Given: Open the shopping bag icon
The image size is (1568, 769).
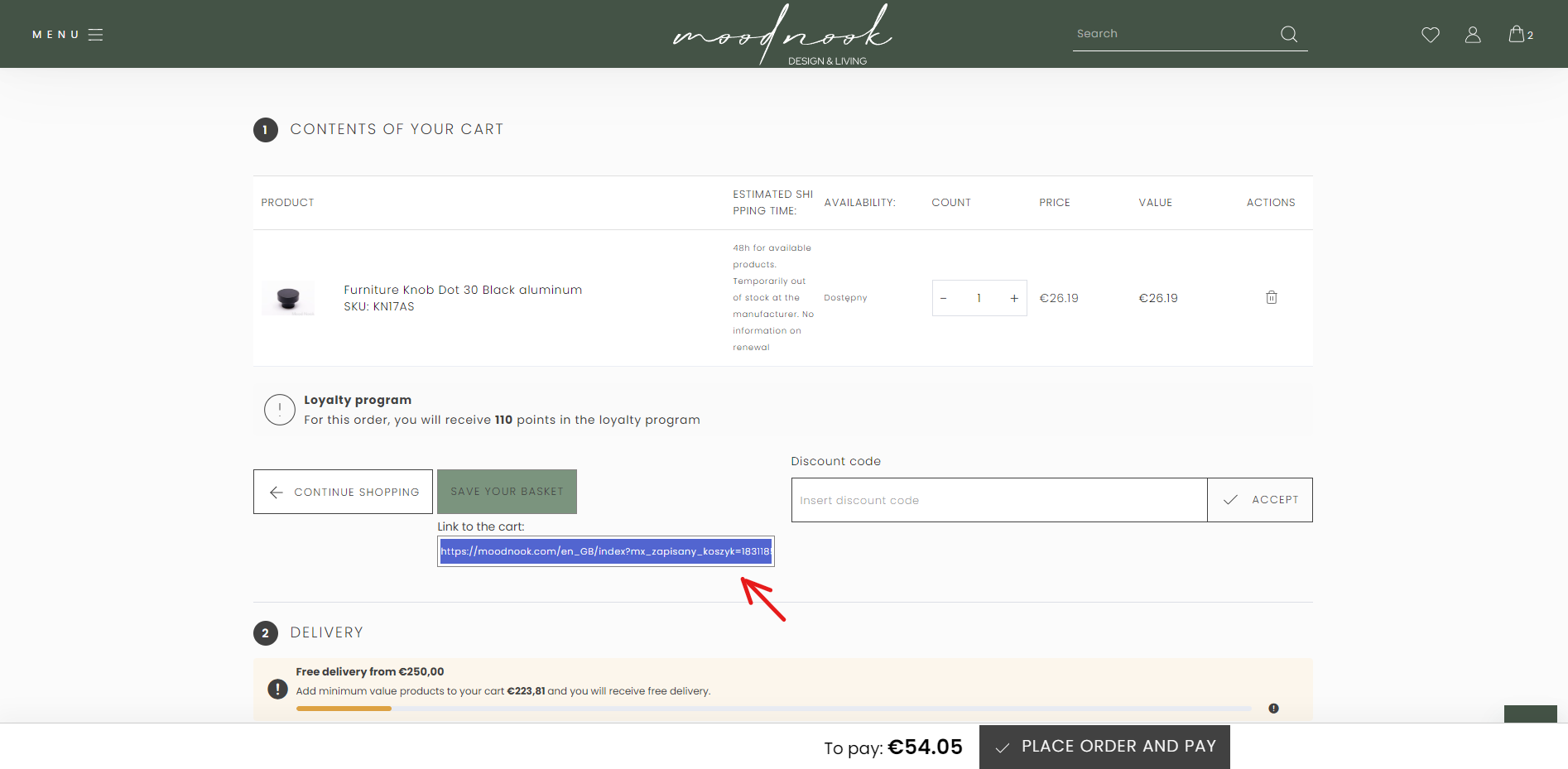Looking at the screenshot, I should click(x=1517, y=34).
